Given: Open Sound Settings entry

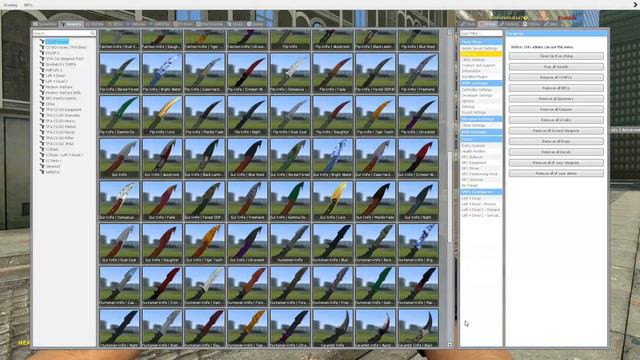Looking at the screenshot, I should (x=481, y=112).
